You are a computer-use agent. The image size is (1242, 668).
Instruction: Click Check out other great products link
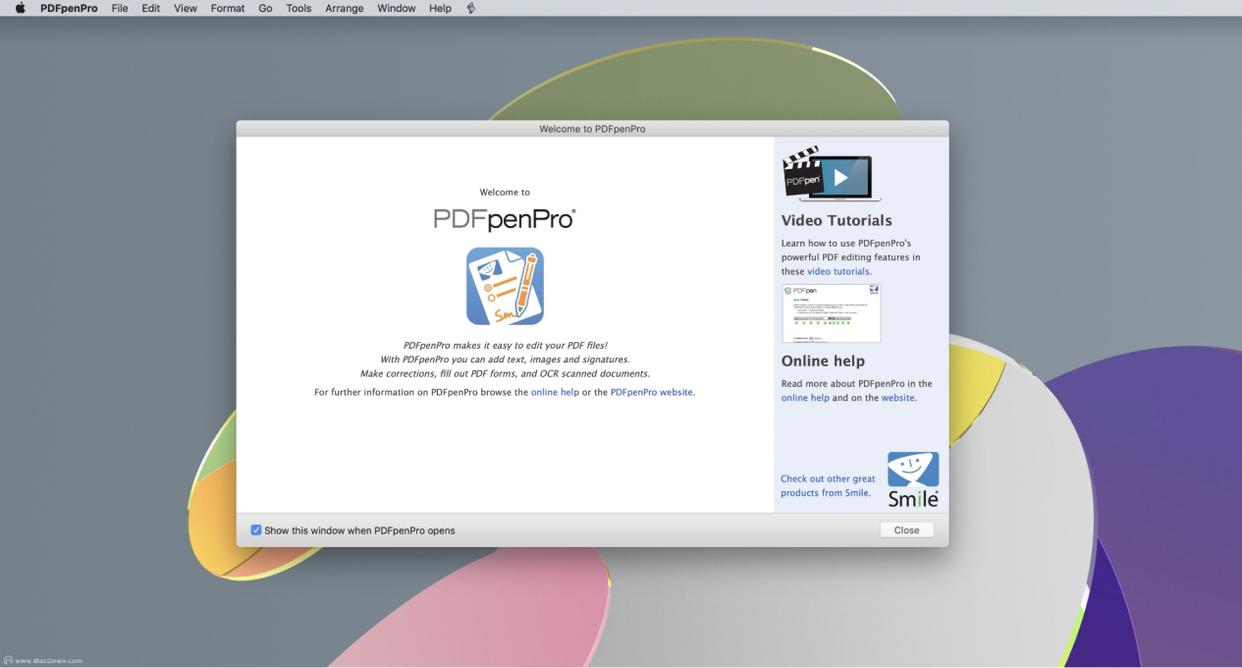[827, 485]
